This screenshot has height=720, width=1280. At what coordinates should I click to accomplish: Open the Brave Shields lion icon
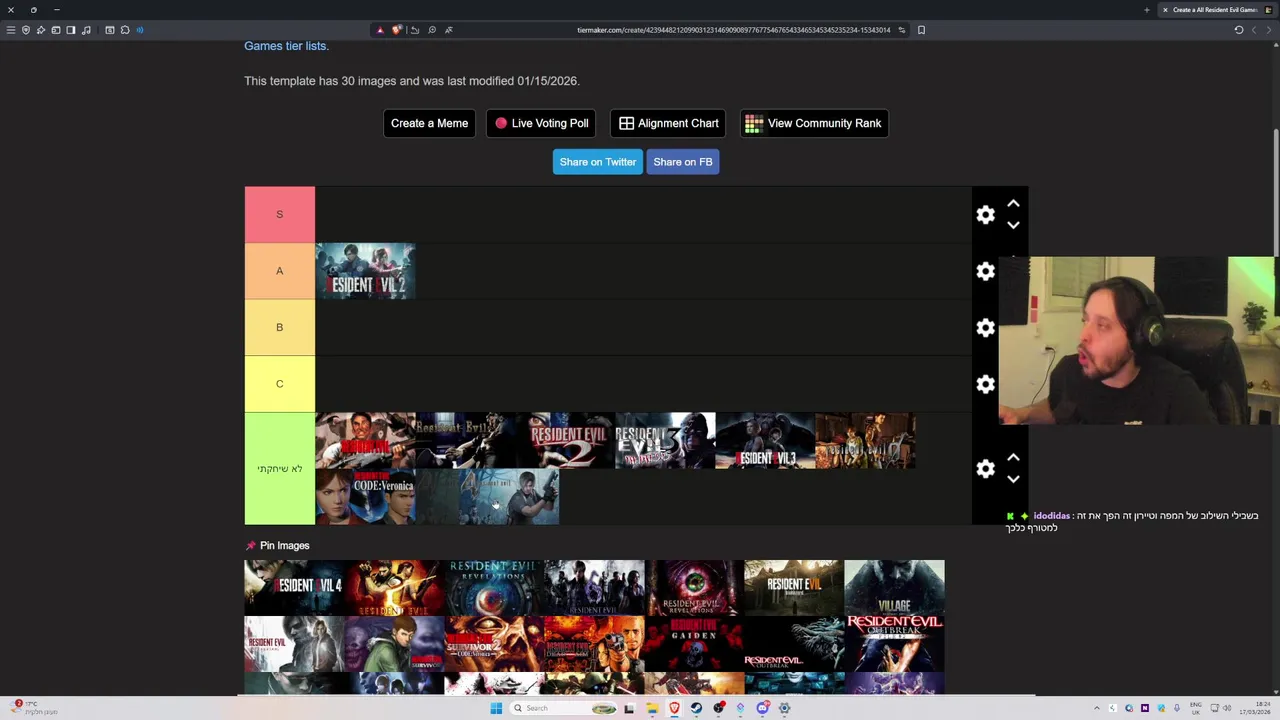pyautogui.click(x=397, y=30)
